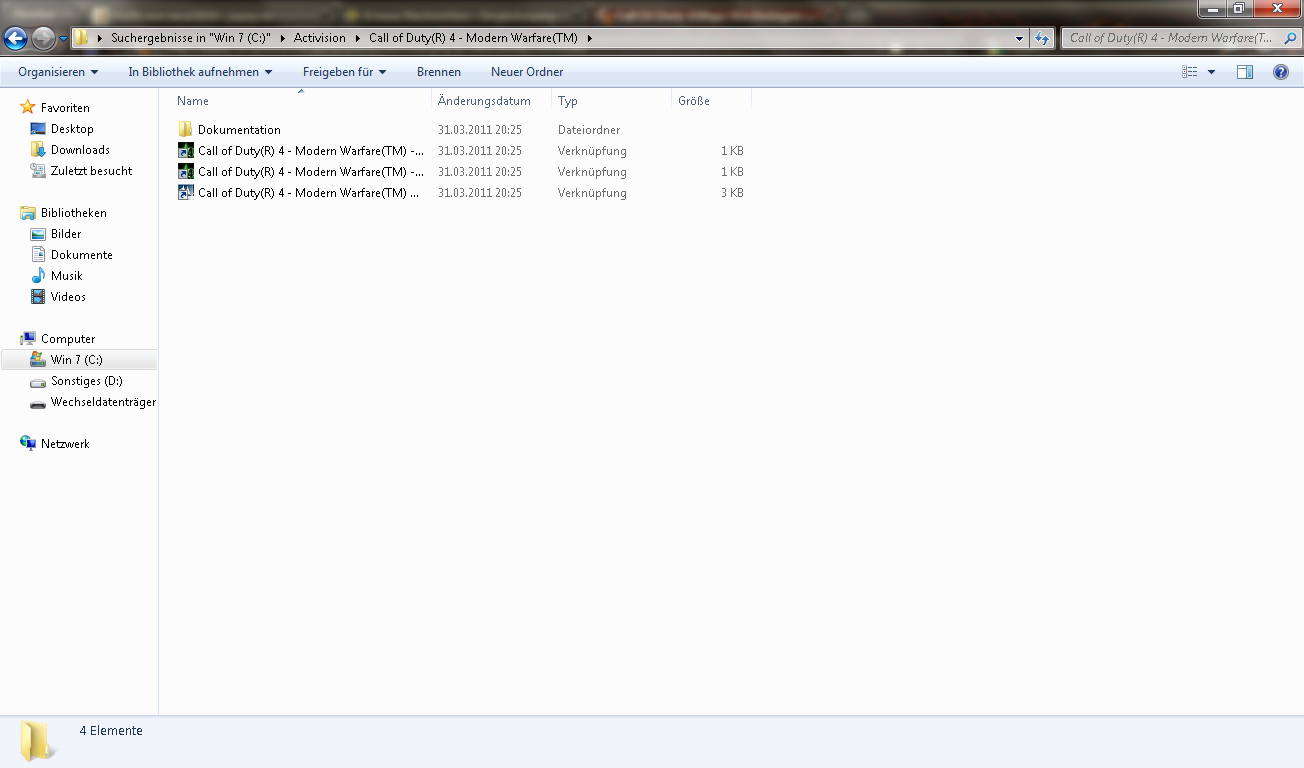Click the restore window button in the title bar
The image size is (1304, 768).
(x=1238, y=8)
